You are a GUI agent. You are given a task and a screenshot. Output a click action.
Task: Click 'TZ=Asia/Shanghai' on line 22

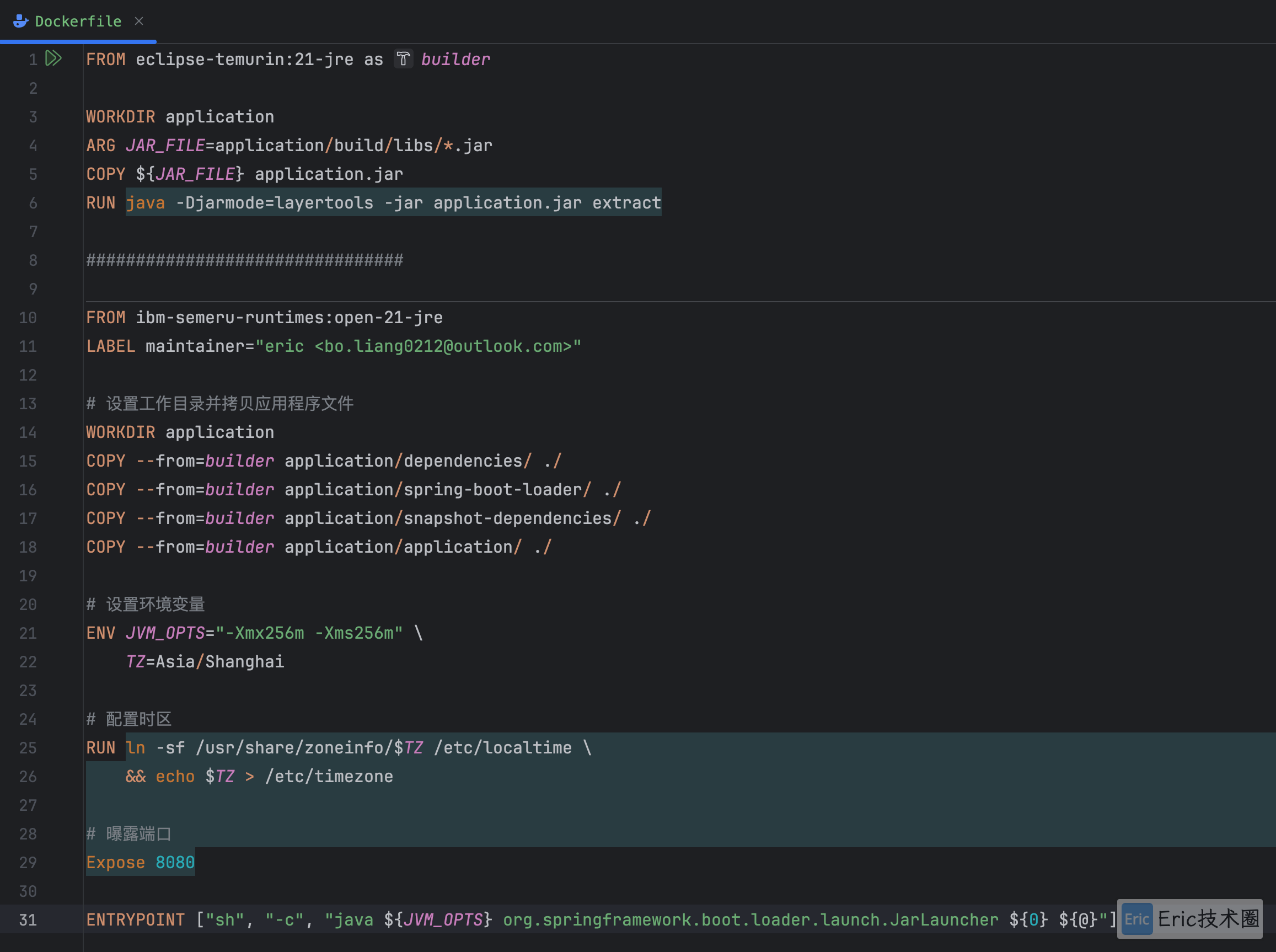[x=205, y=661]
